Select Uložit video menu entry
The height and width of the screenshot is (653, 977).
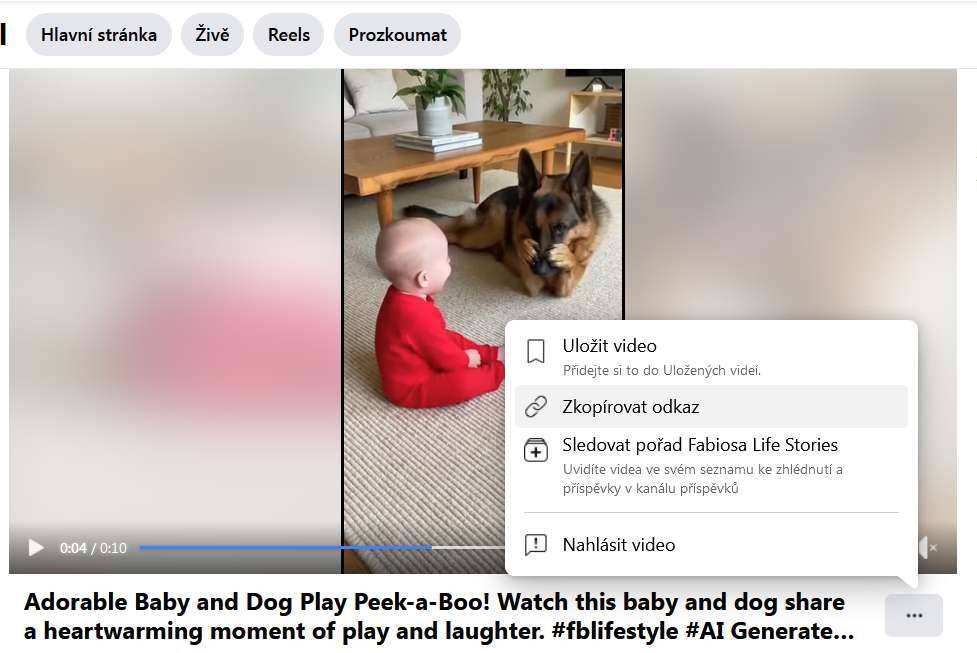[711, 357]
